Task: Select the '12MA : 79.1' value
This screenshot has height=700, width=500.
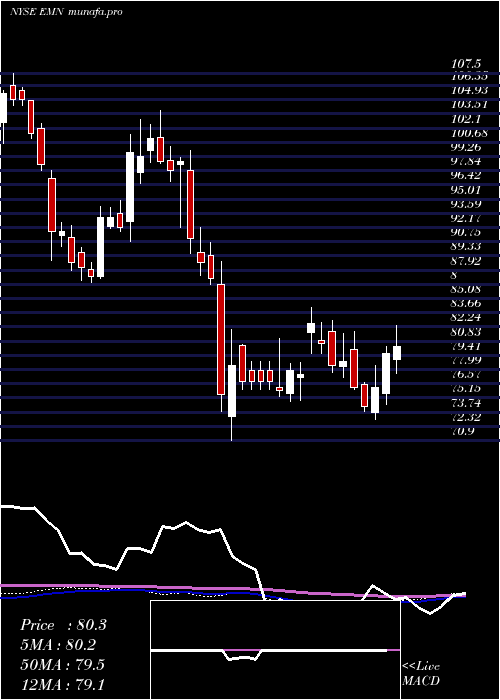Action: pos(62,684)
